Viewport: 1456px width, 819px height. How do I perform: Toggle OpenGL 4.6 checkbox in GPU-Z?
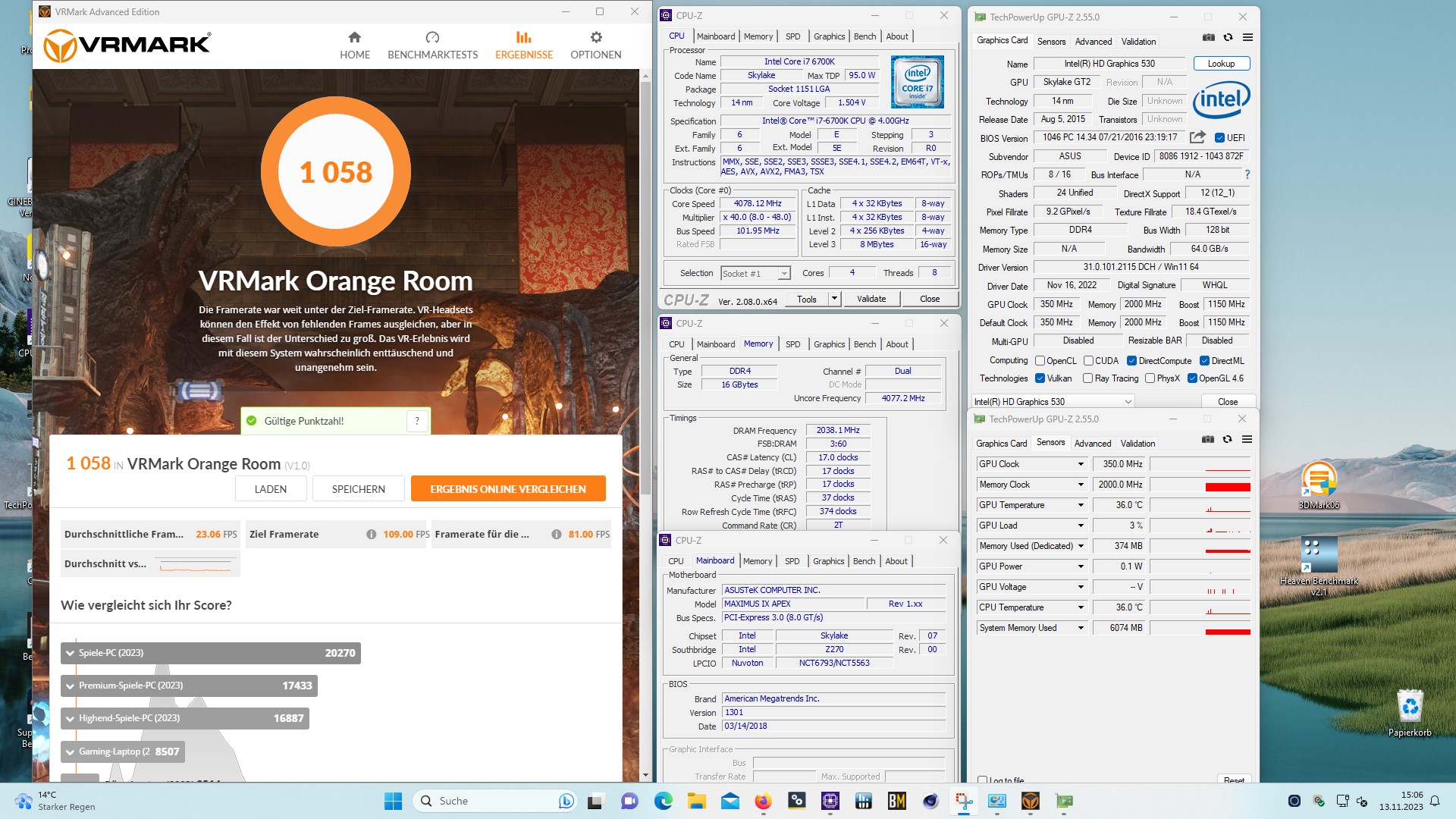tap(1192, 378)
